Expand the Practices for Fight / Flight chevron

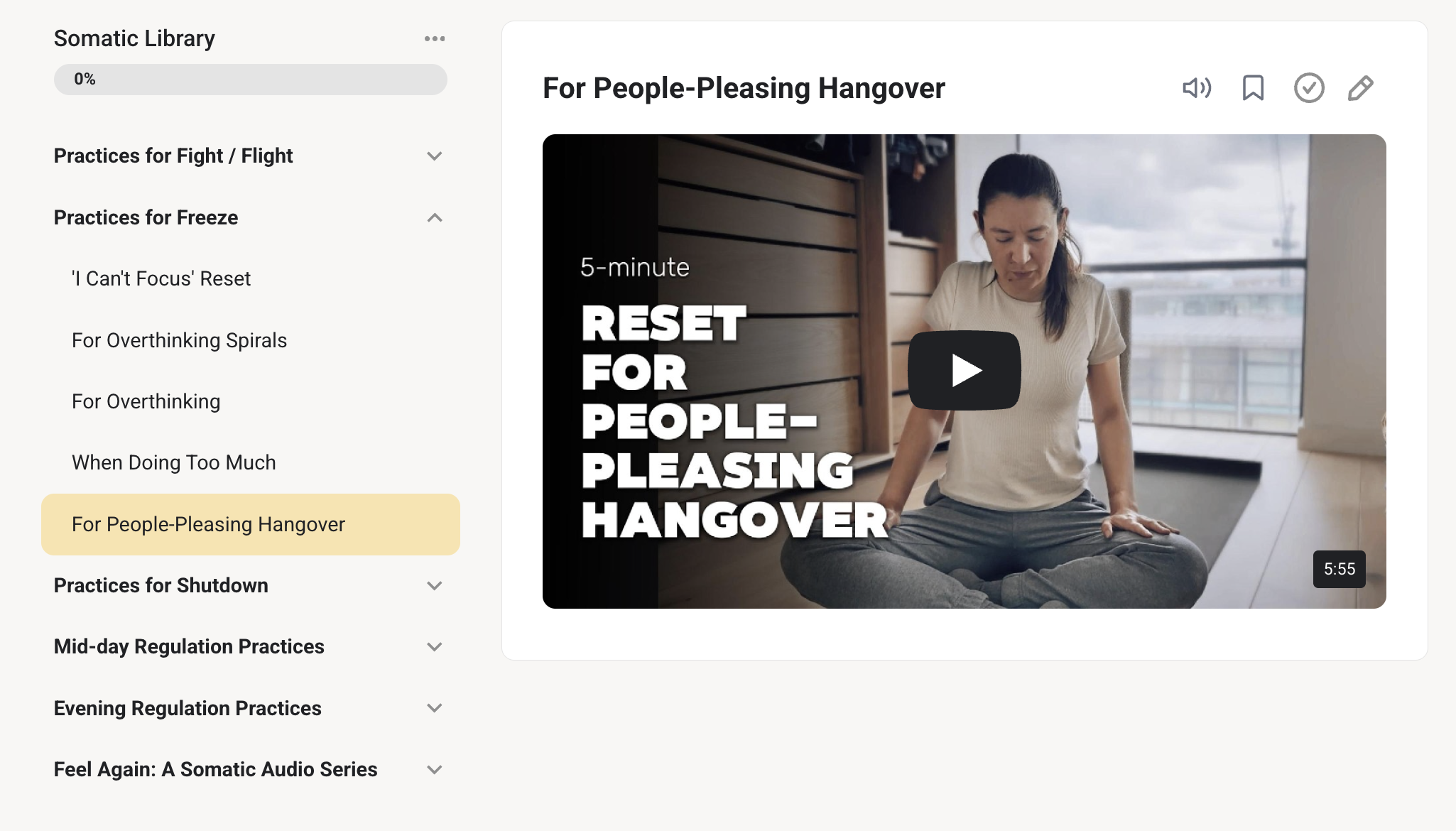pyautogui.click(x=435, y=156)
